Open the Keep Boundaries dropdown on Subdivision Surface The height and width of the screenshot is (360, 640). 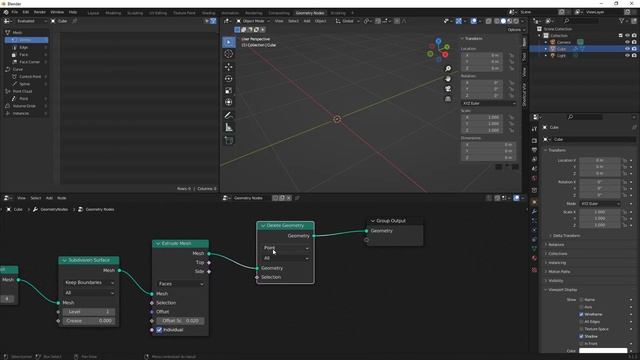click(x=89, y=282)
